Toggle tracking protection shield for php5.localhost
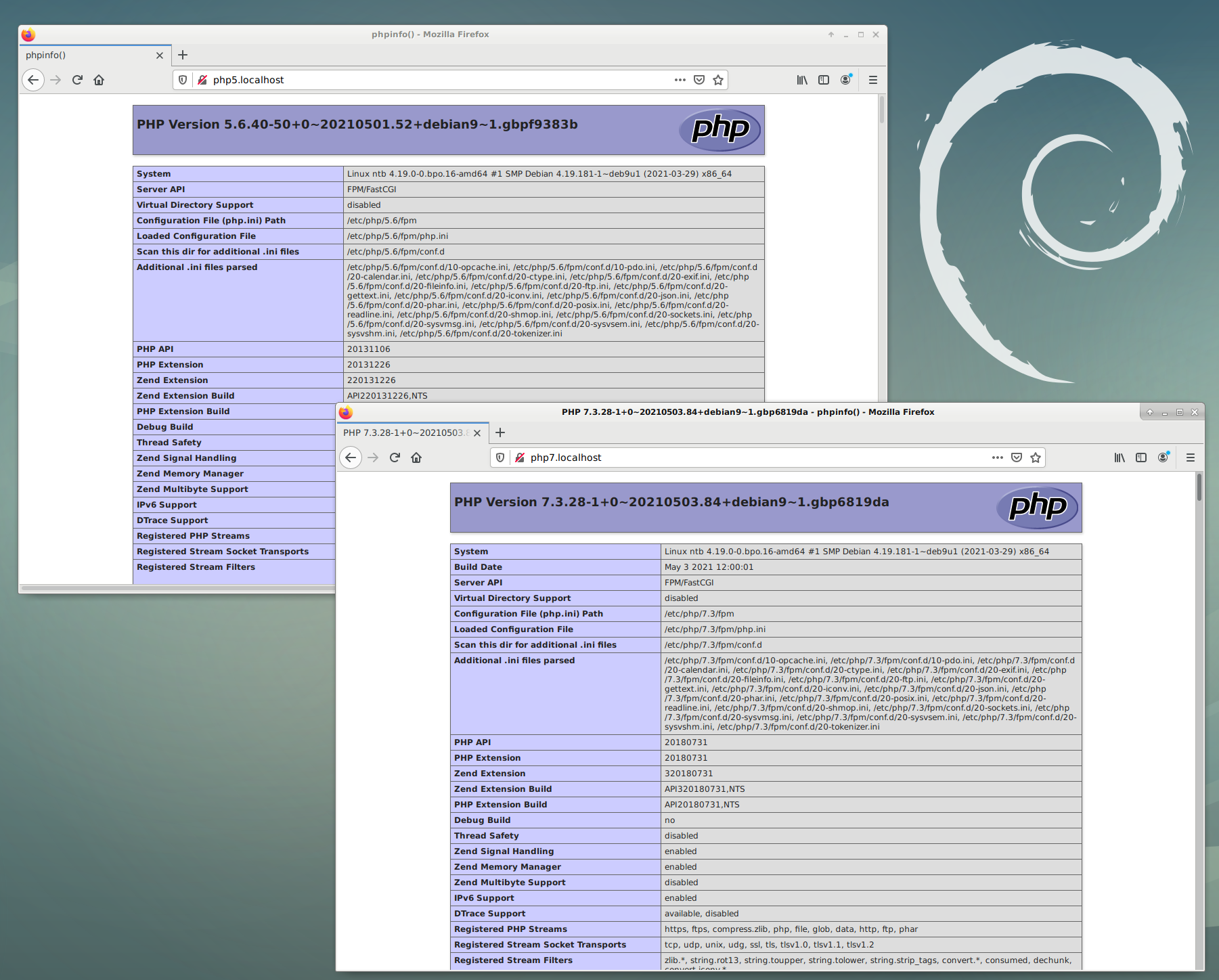This screenshot has width=1219, height=980. 183,80
